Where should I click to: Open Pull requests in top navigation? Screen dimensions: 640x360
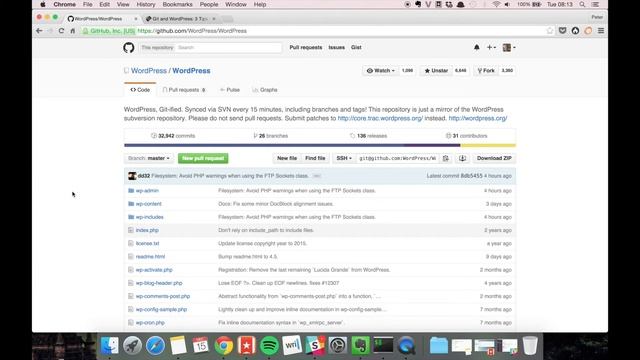point(306,47)
